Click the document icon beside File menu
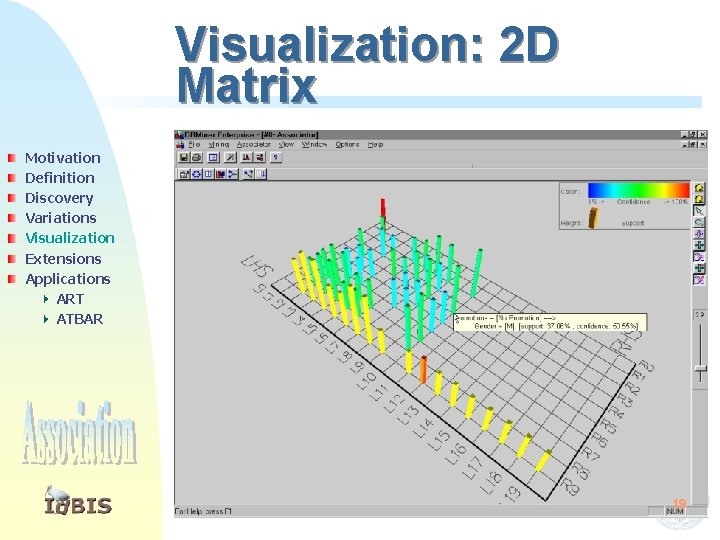Screen dimensions: 720x540 point(180,145)
